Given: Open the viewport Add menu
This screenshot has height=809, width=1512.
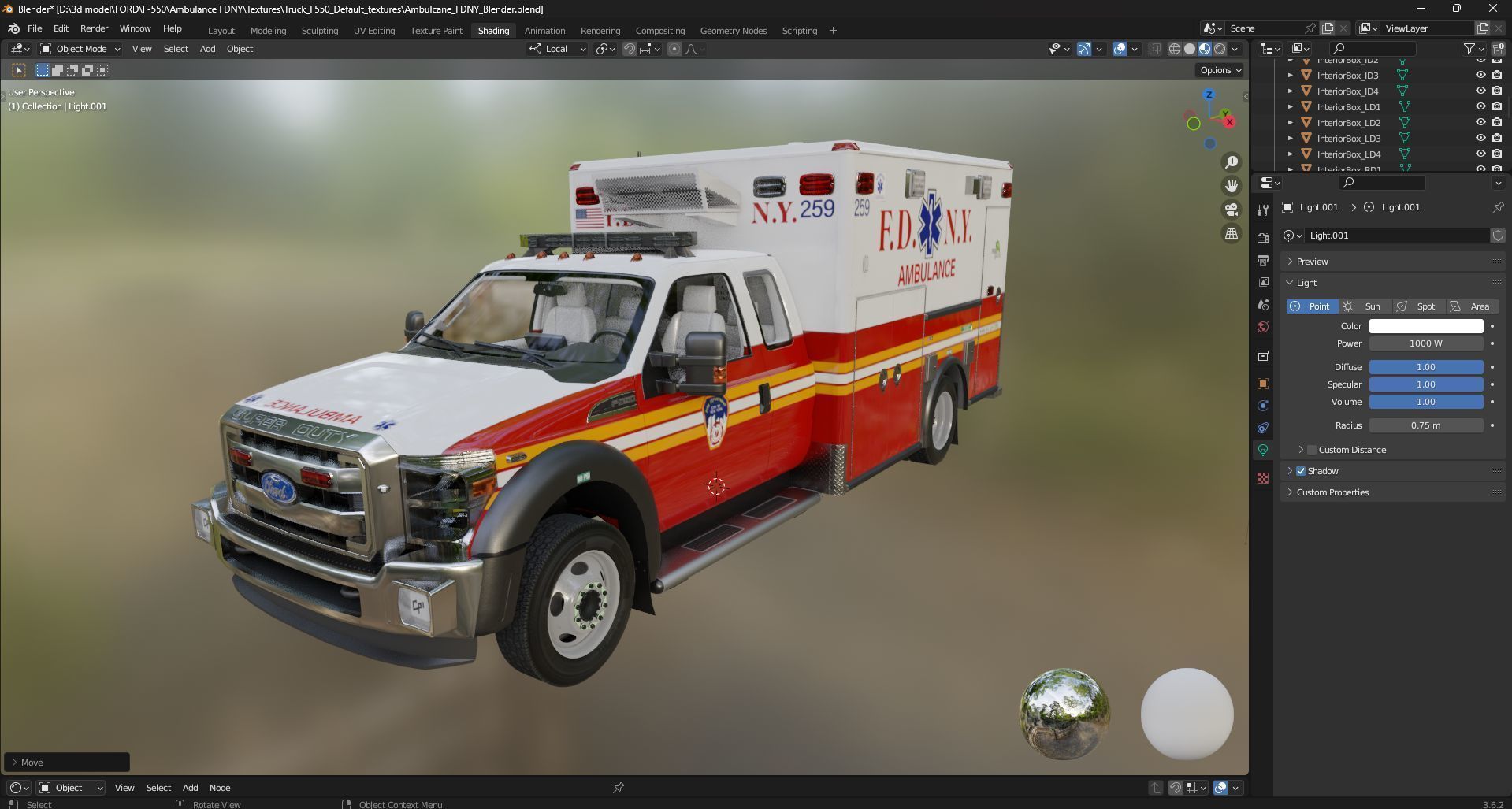Looking at the screenshot, I should click(207, 49).
